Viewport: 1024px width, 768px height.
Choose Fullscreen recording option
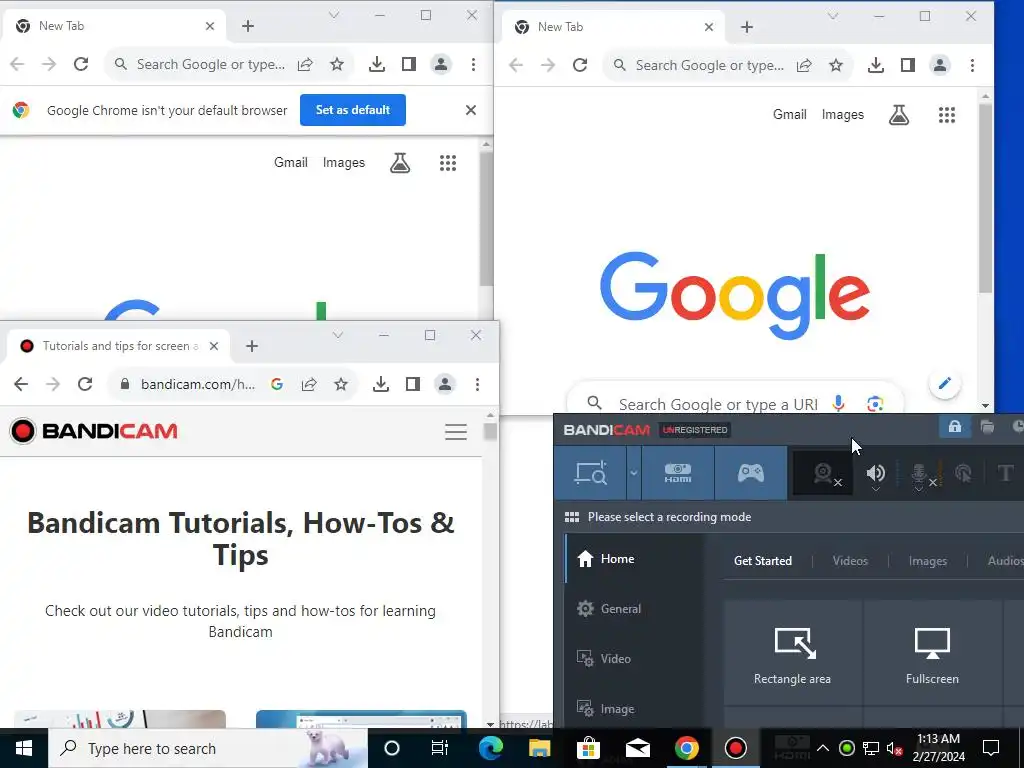pos(932,653)
